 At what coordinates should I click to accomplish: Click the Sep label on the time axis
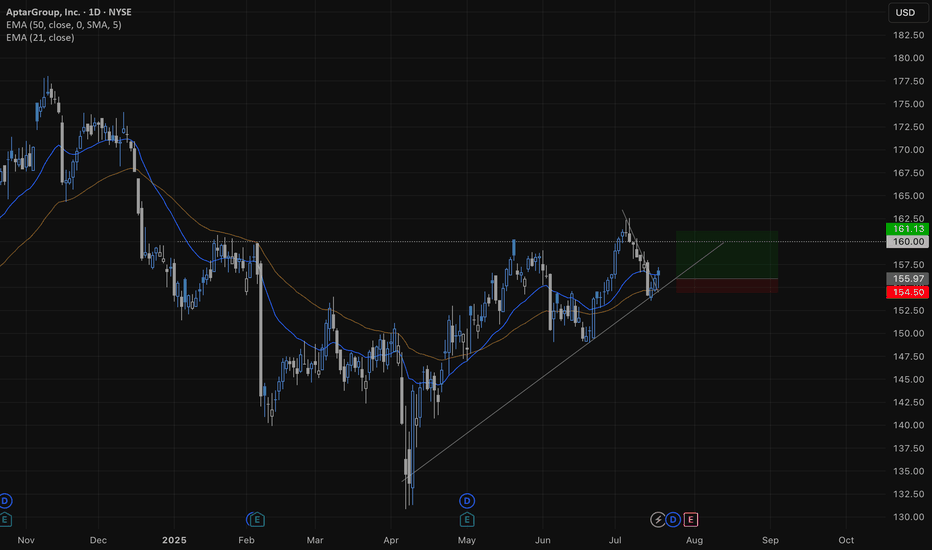[770, 540]
